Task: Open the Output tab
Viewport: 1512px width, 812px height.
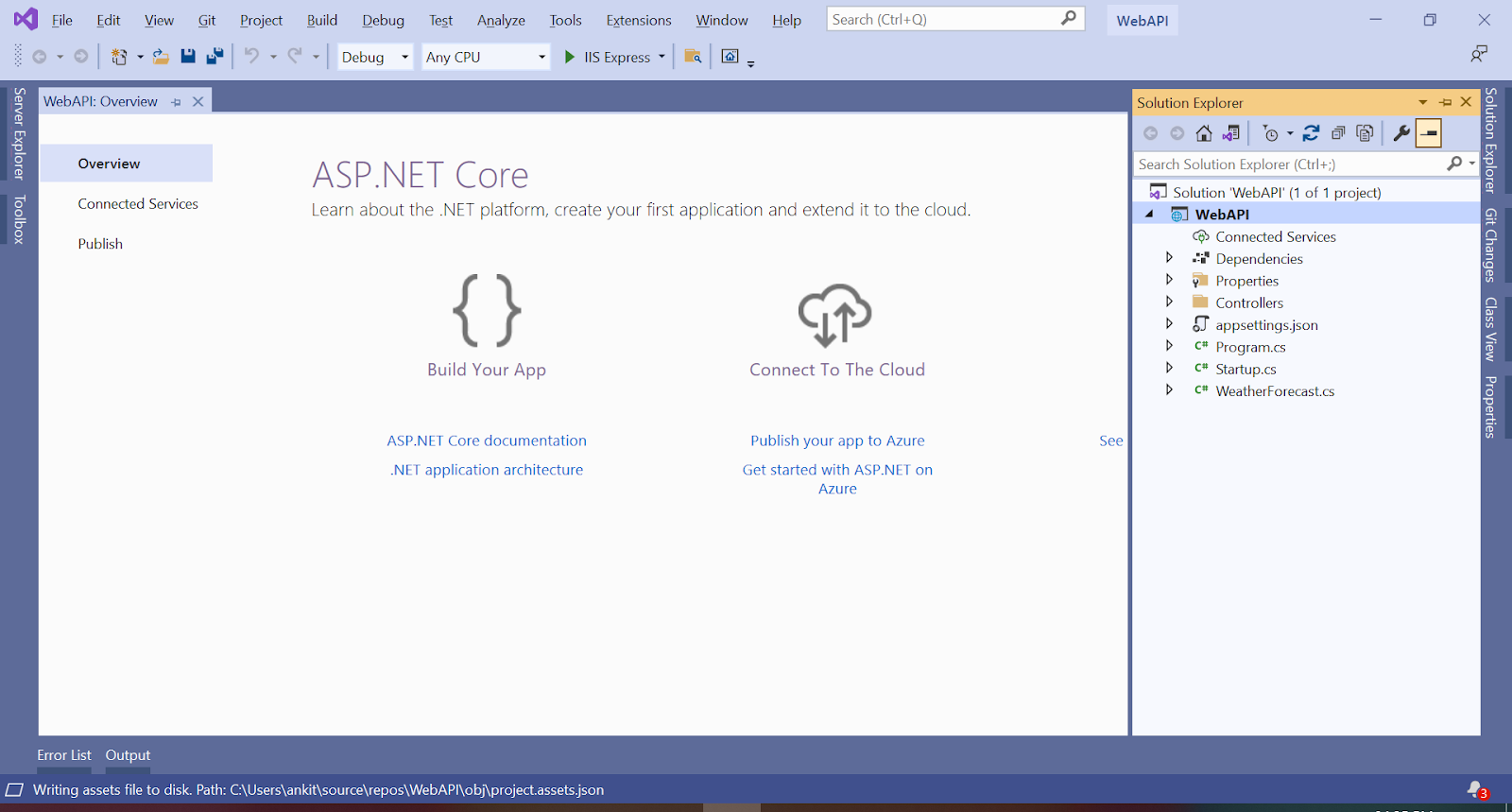Action: click(128, 754)
